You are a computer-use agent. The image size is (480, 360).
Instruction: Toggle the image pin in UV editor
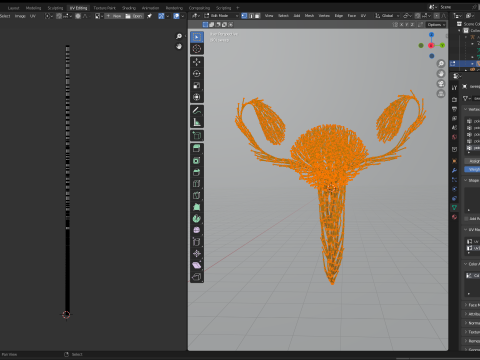point(149,16)
